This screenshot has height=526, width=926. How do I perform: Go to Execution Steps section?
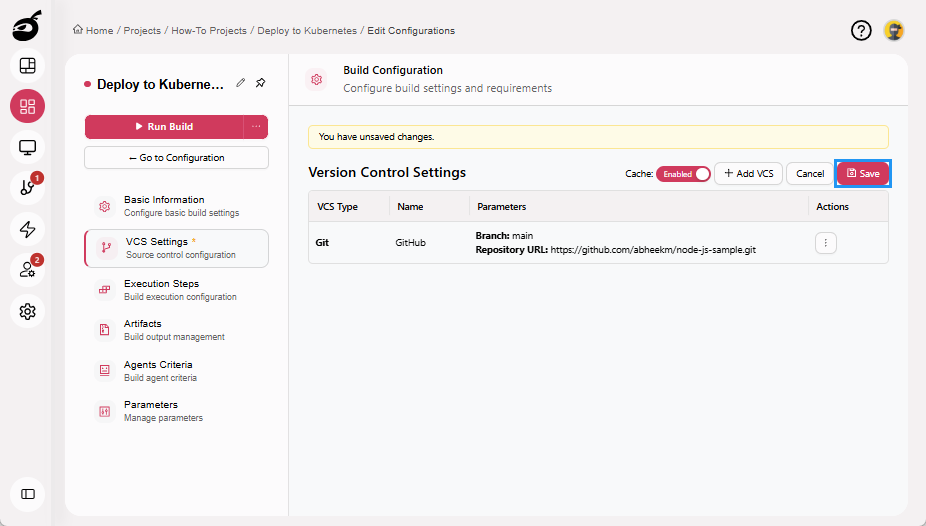pos(176,289)
